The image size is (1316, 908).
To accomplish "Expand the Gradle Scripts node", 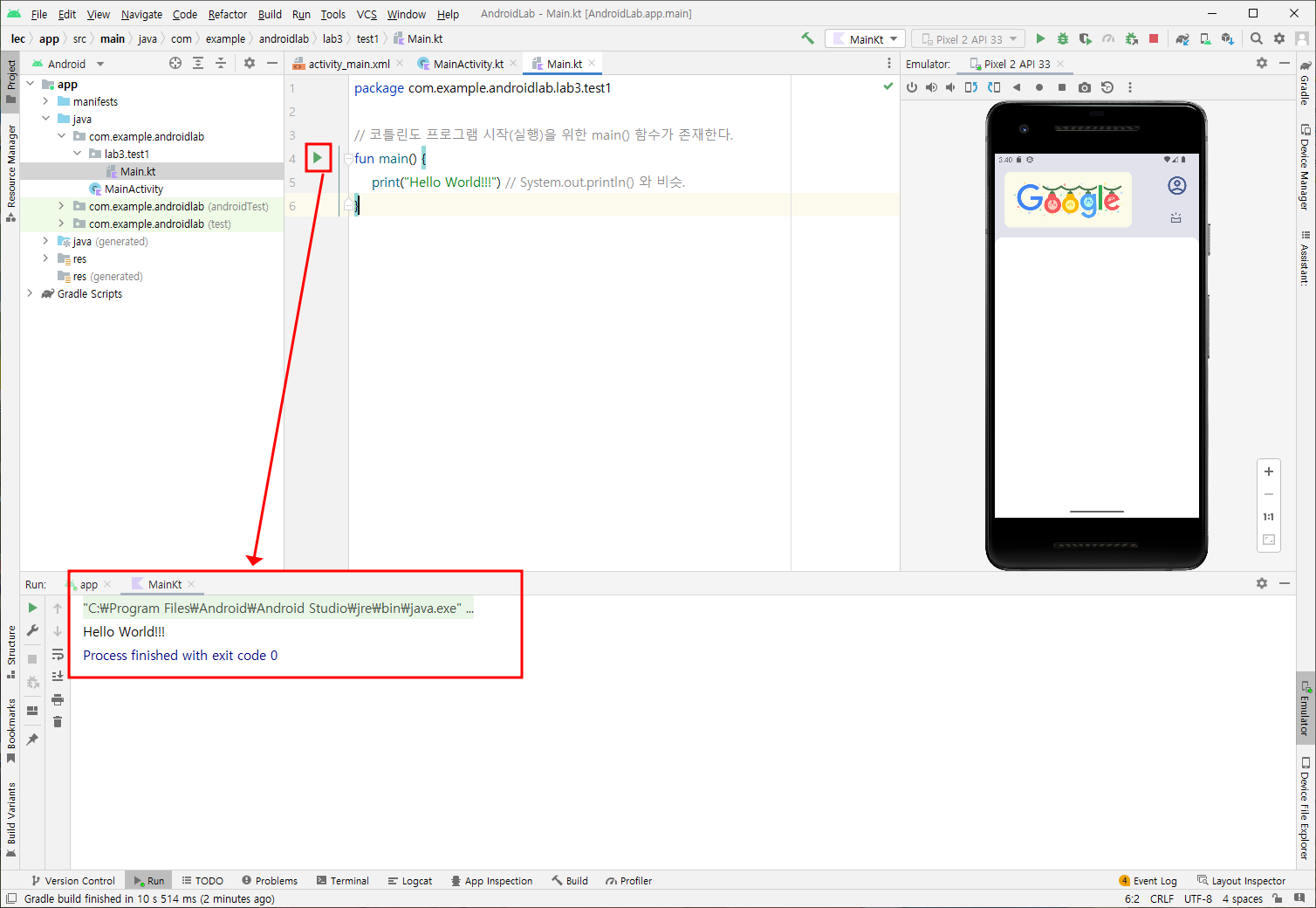I will click(x=30, y=293).
